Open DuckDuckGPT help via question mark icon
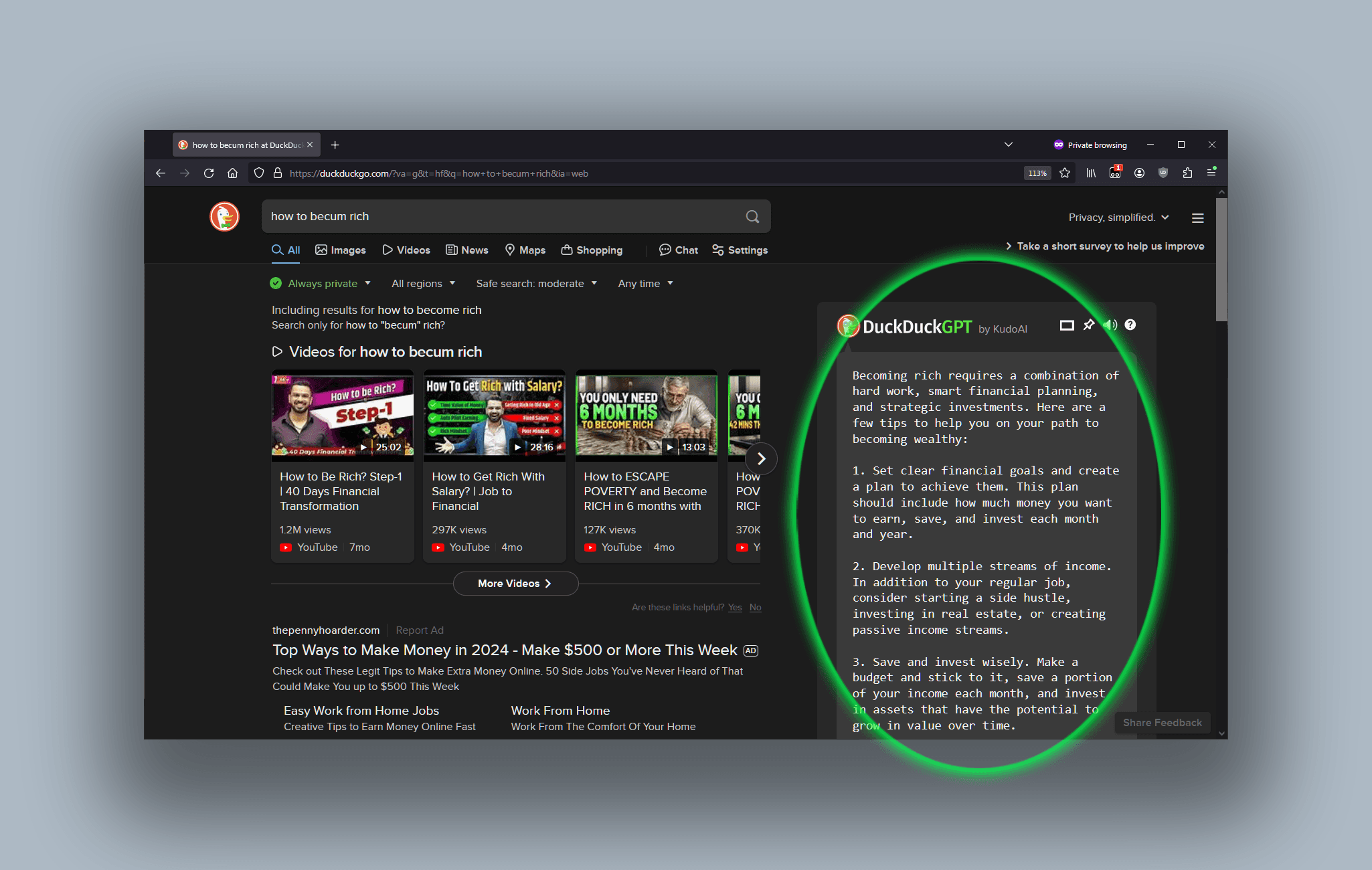This screenshot has height=870, width=1372. [x=1131, y=325]
